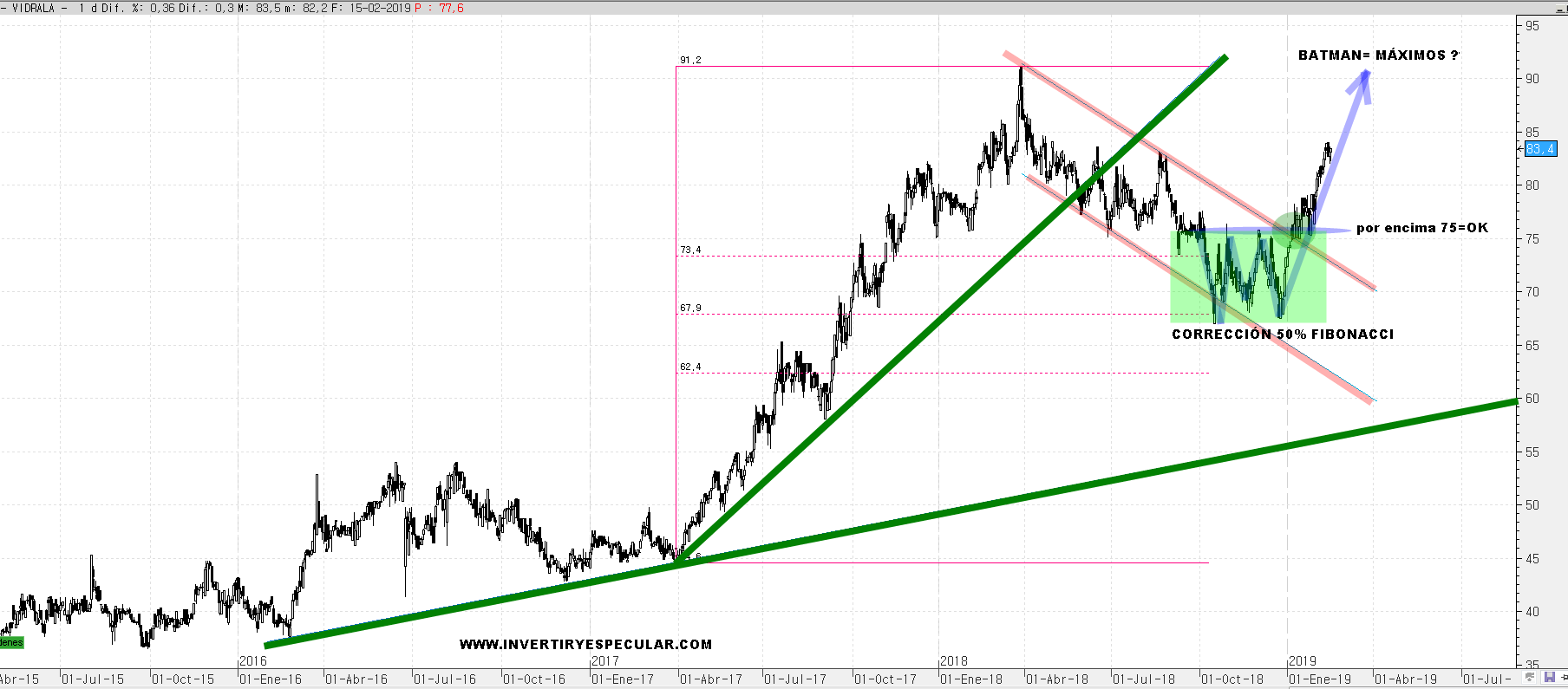Viewport: 1568px width, 689px height.
Task: Select the 'por encima 75=OK' text label
Action: pos(1421,228)
